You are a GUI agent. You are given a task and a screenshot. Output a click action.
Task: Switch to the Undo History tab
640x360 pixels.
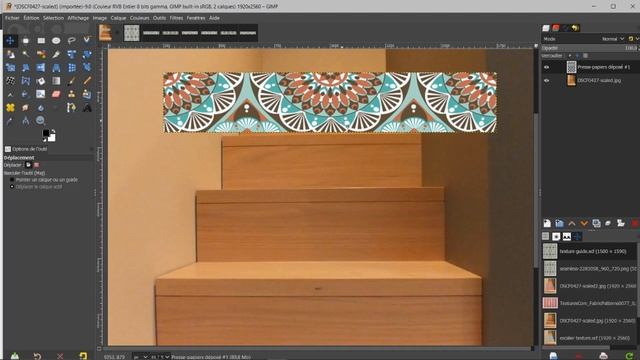575,28
